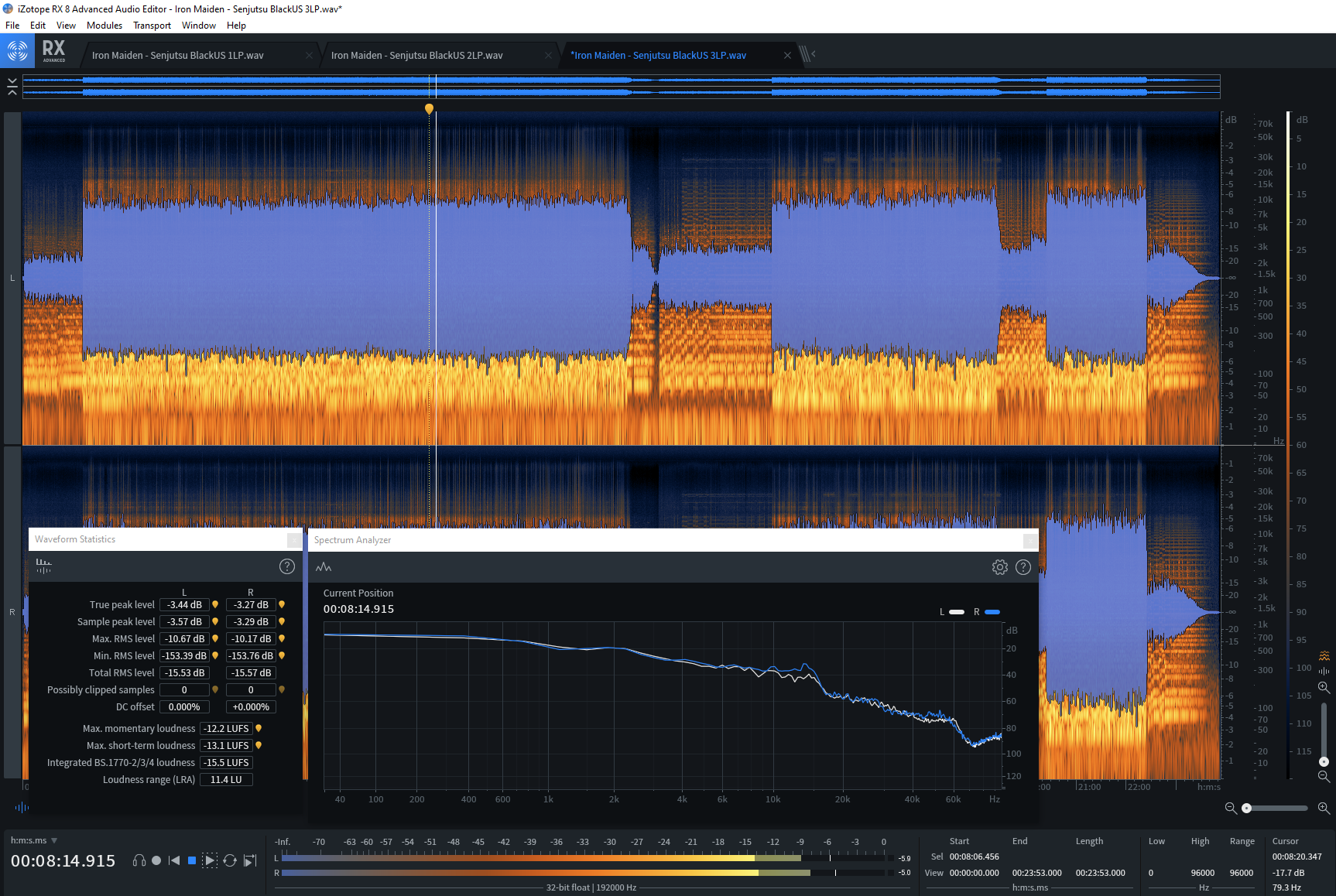Stop playback with the blue square
Viewport: 1336px width, 896px height.
192,860
